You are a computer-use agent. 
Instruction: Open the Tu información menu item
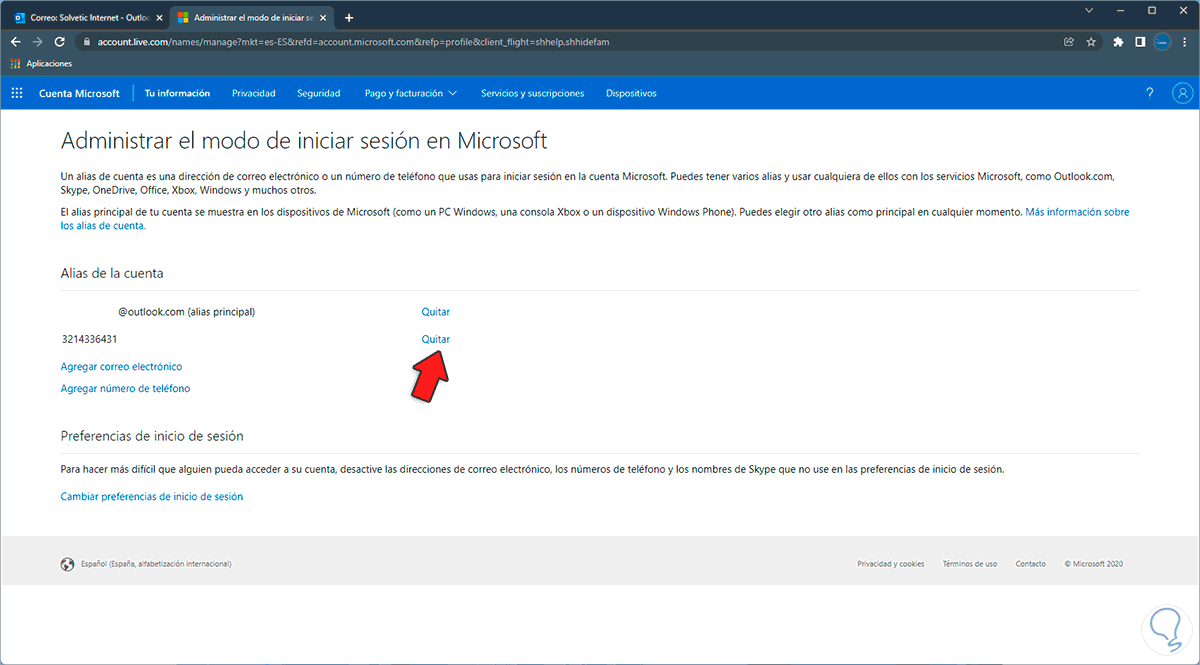[177, 93]
